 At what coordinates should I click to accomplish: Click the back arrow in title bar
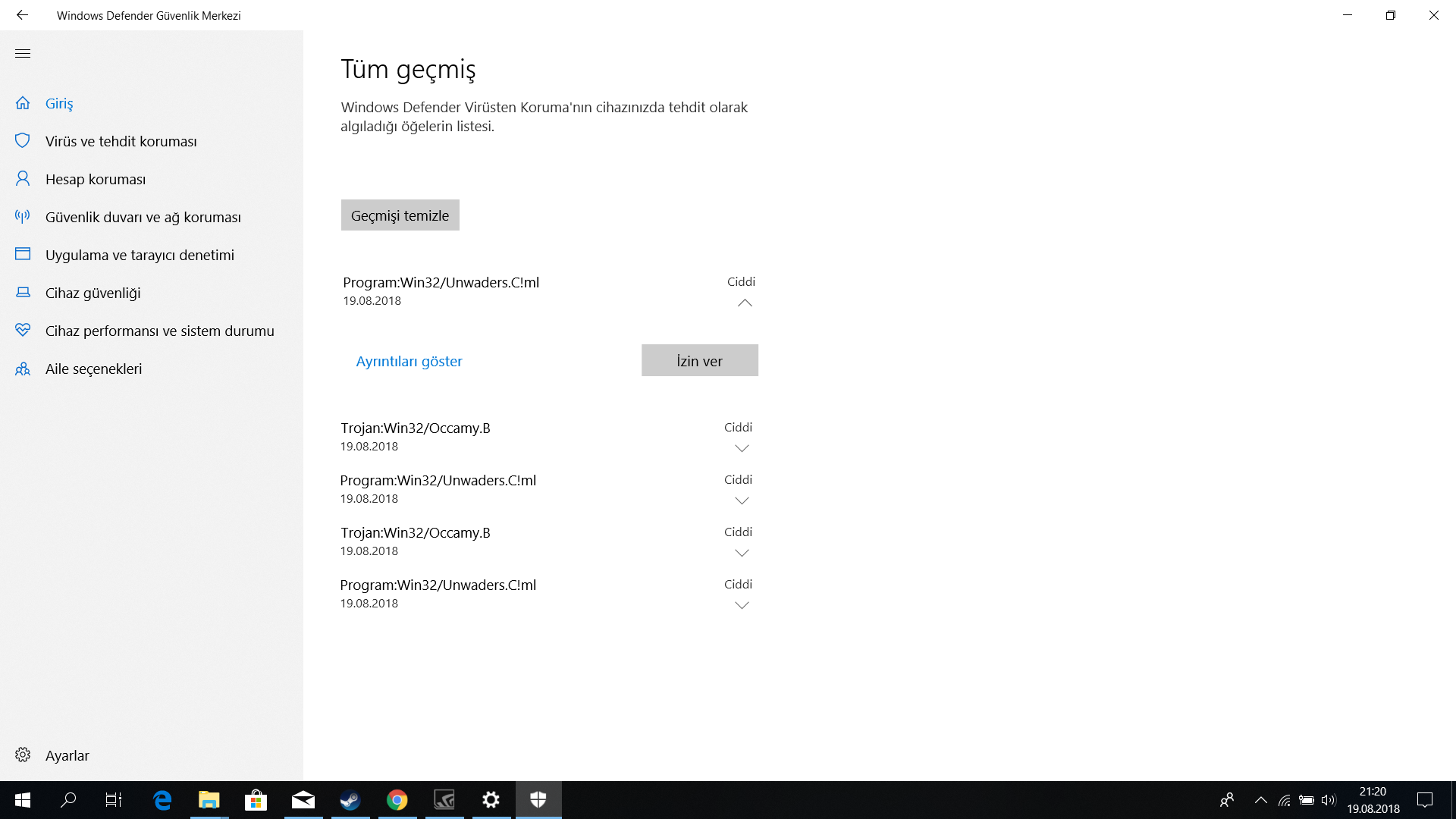(x=22, y=15)
